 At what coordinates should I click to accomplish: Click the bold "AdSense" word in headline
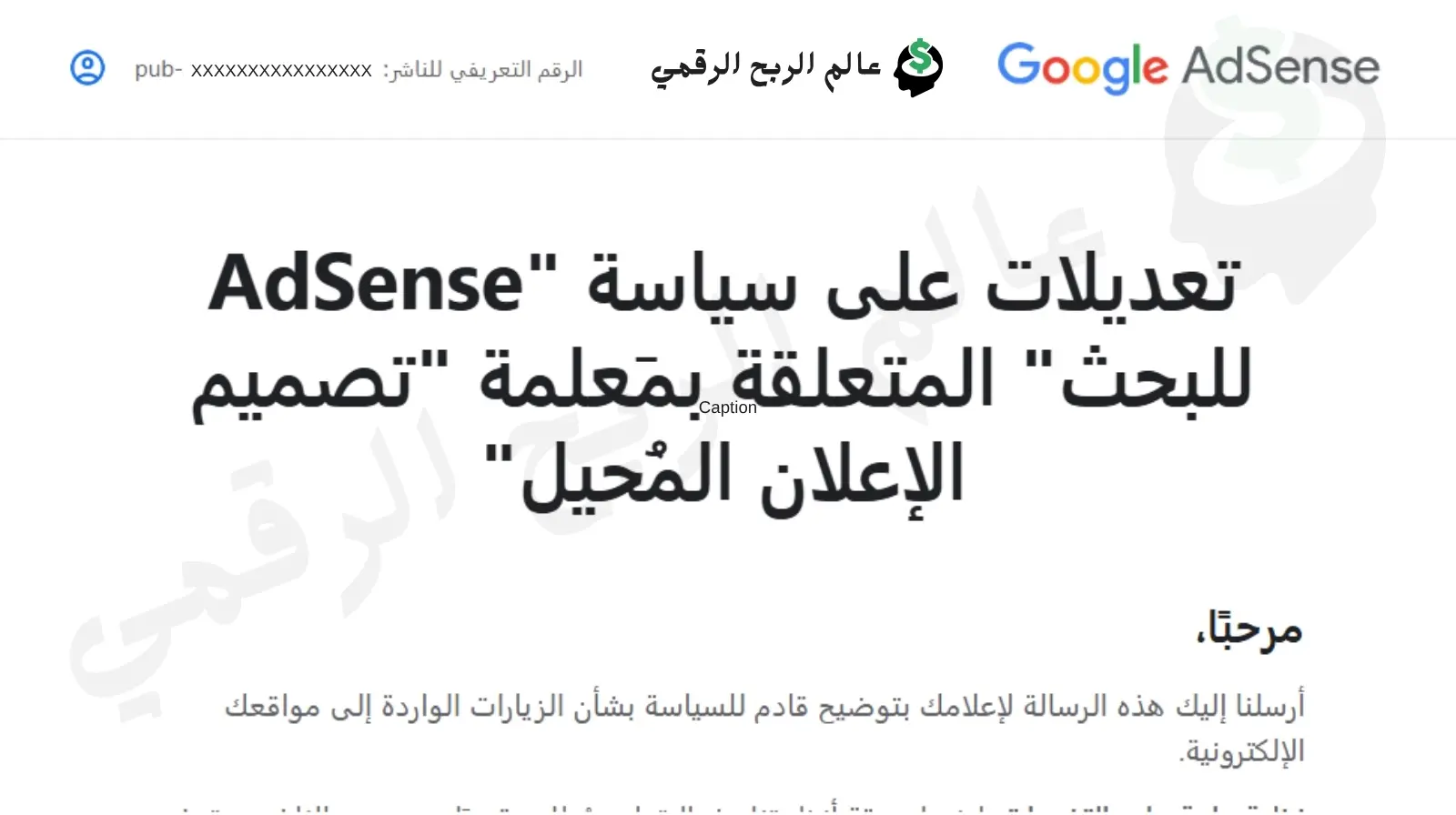(x=366, y=285)
